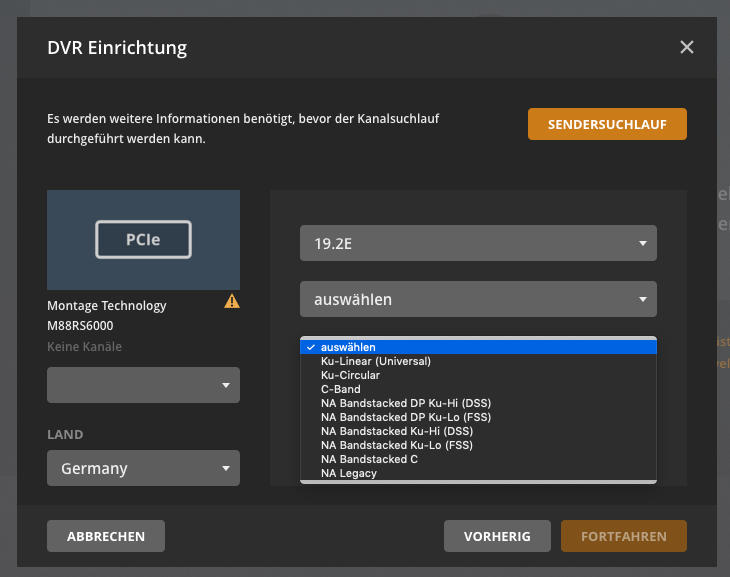The image size is (730, 577).
Task: Choose Ku-Circular option
Action: tap(478, 375)
